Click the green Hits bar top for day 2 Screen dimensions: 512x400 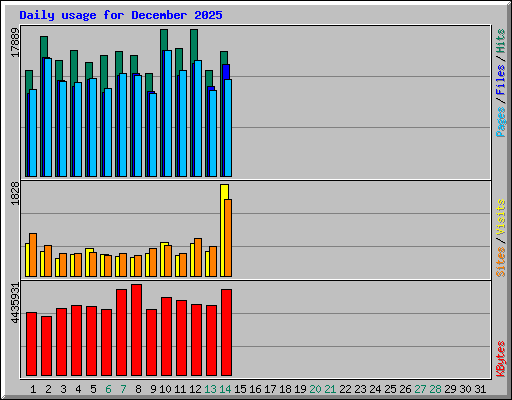point(44,47)
